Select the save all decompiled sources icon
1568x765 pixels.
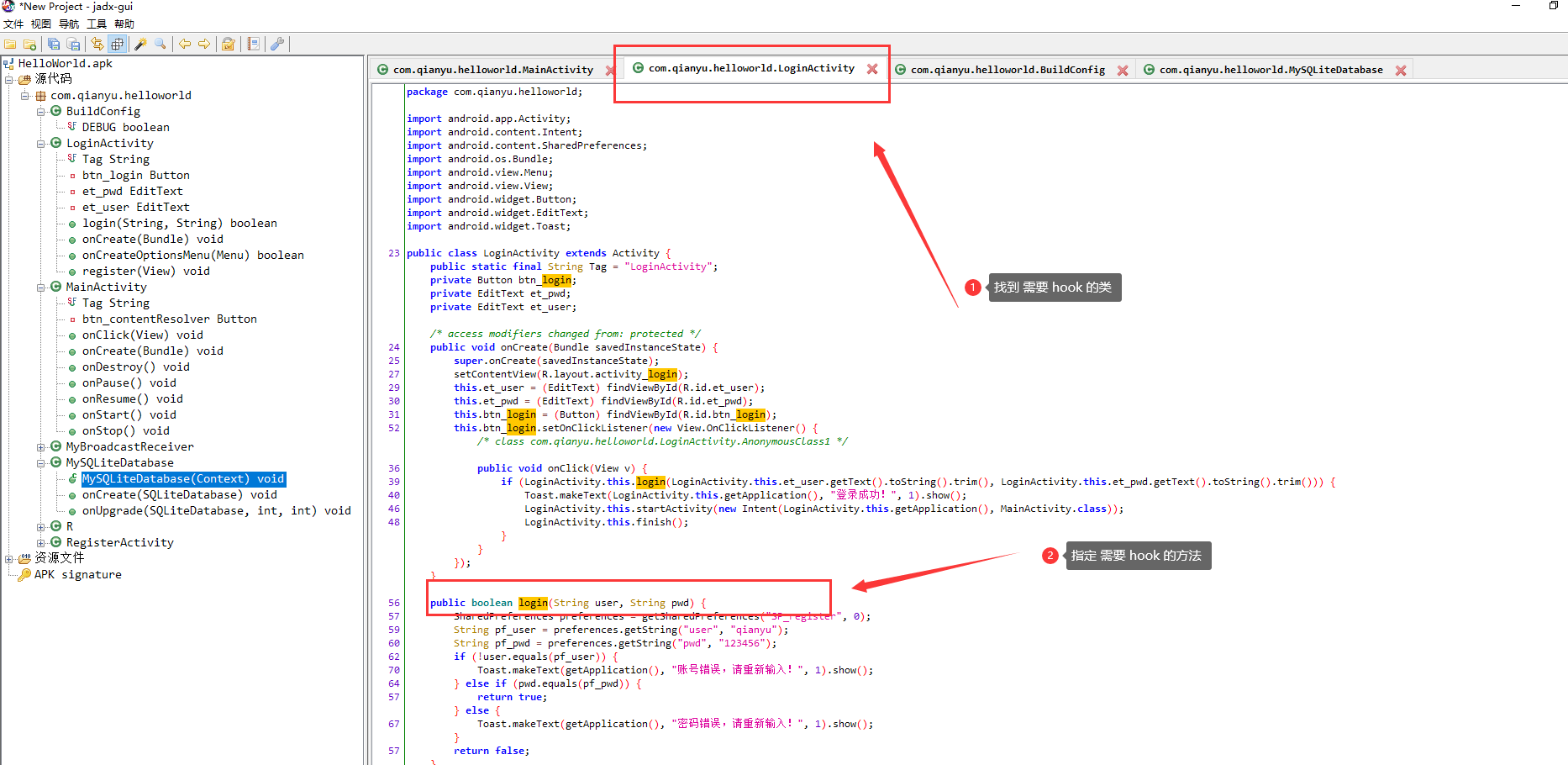(53, 44)
